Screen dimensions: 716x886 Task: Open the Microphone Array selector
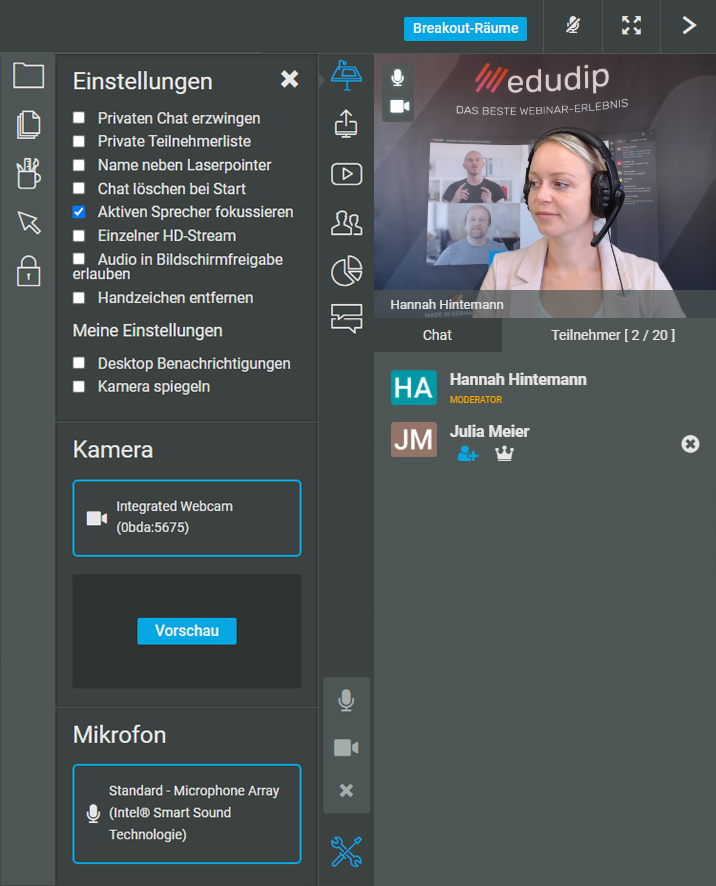[x=187, y=813]
